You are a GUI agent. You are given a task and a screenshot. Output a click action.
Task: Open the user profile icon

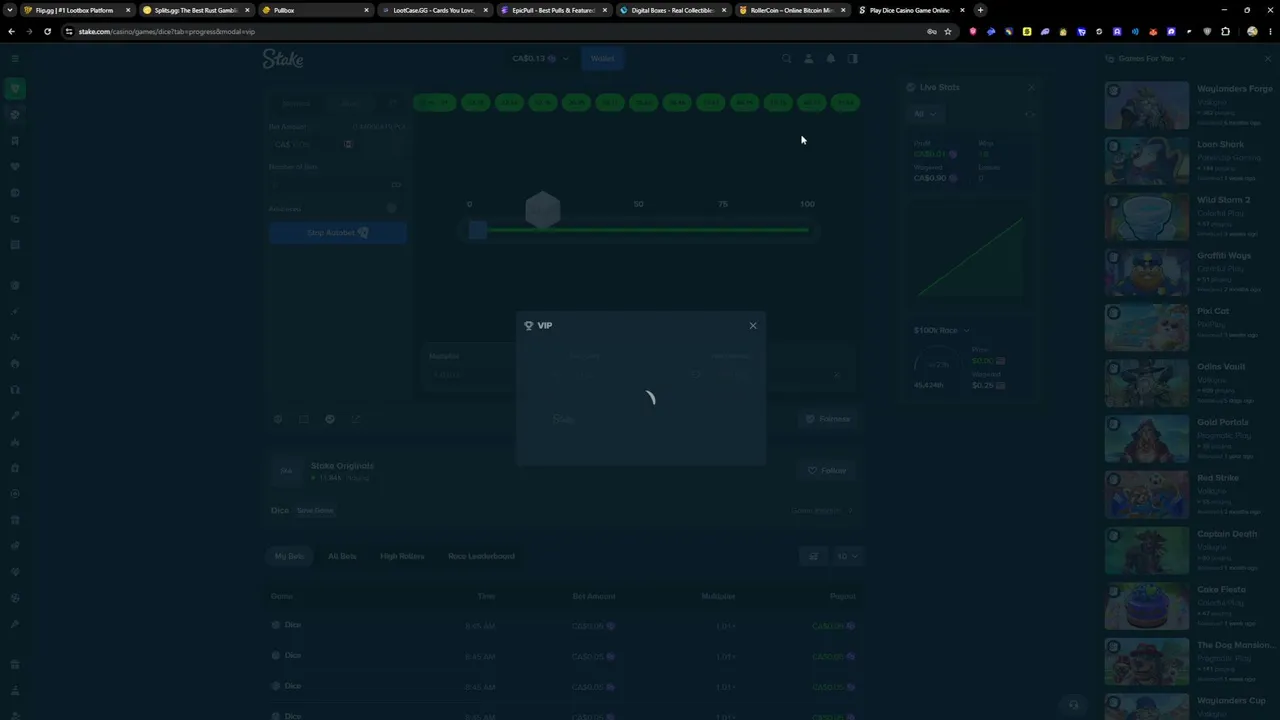809,59
